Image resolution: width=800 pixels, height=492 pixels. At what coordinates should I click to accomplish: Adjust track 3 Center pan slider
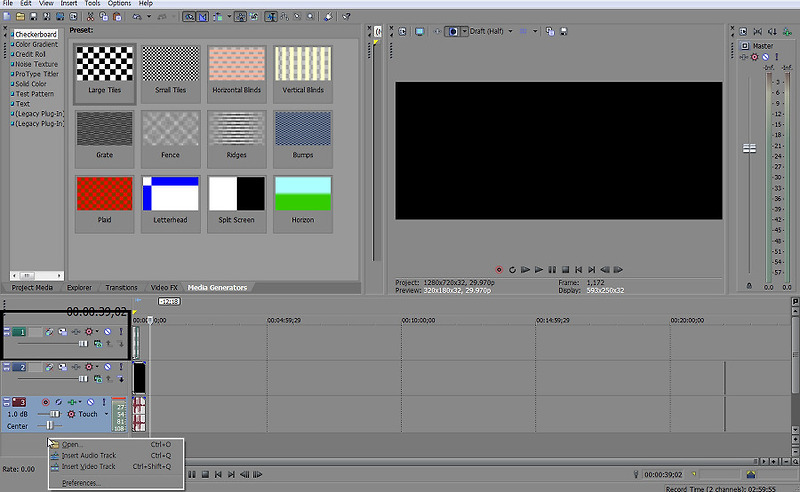(x=49, y=425)
